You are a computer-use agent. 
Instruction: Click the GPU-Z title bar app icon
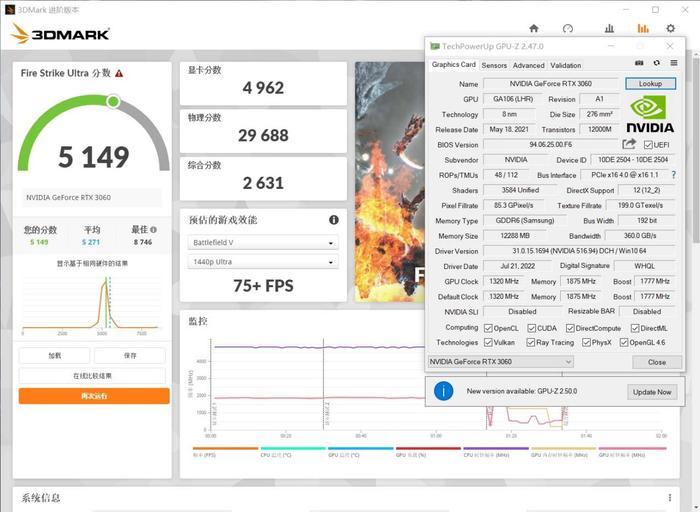tap(434, 46)
